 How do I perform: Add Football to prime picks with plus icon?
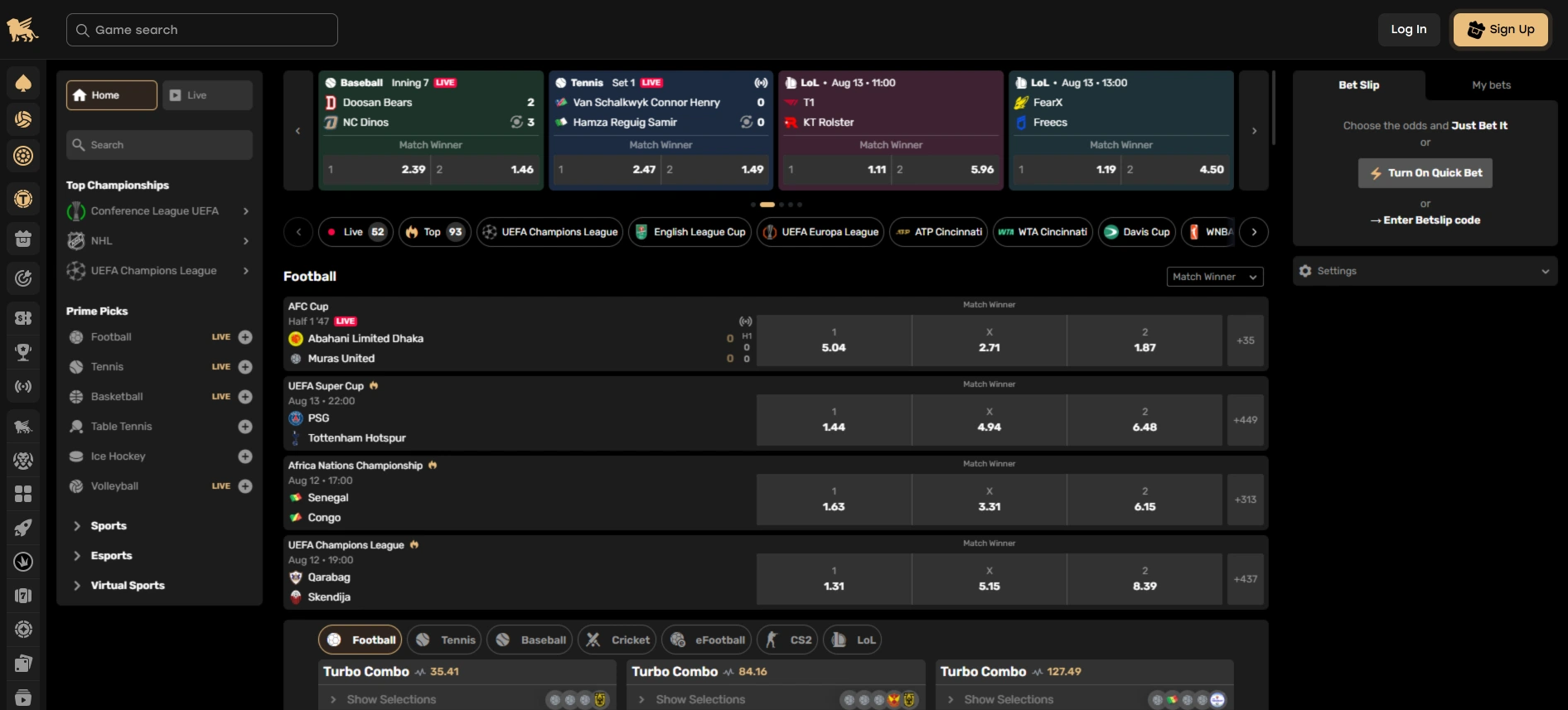245,337
